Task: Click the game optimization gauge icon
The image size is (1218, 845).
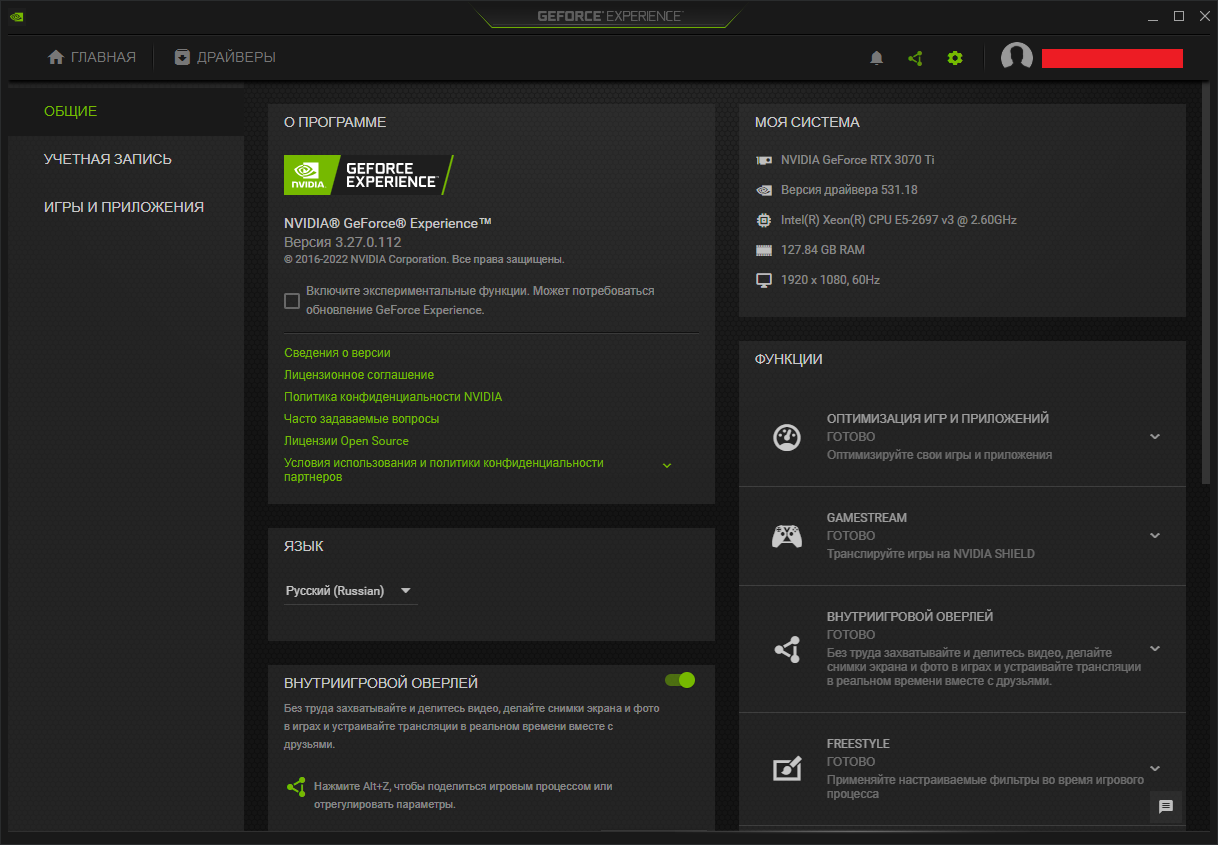Action: pos(787,437)
